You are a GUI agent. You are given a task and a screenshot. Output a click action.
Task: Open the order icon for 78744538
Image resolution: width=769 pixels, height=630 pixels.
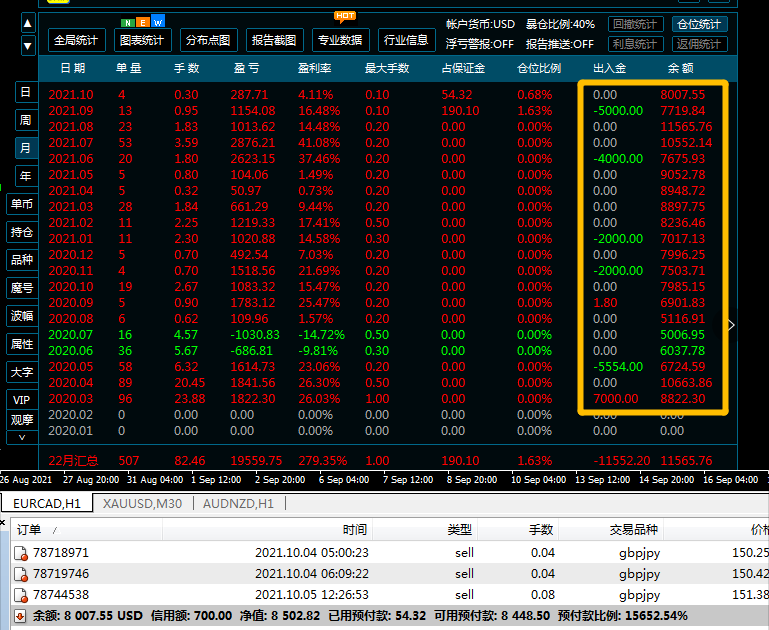point(21,595)
